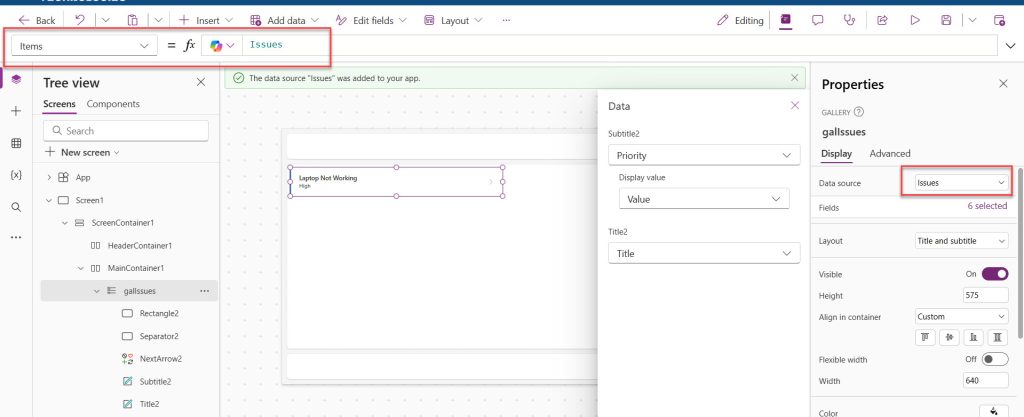Run the App checker stethoscope icon
The image size is (1024, 417).
(x=850, y=20)
